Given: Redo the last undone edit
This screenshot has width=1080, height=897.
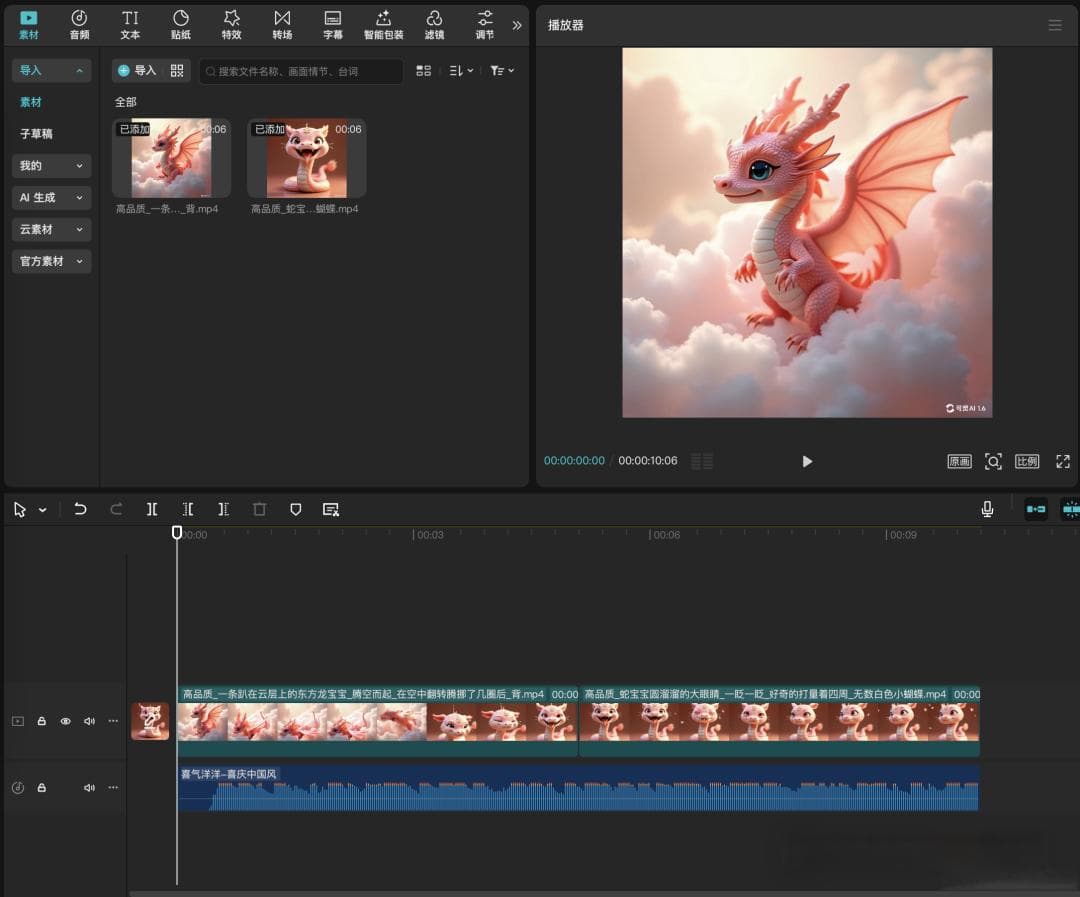Looking at the screenshot, I should click(116, 509).
